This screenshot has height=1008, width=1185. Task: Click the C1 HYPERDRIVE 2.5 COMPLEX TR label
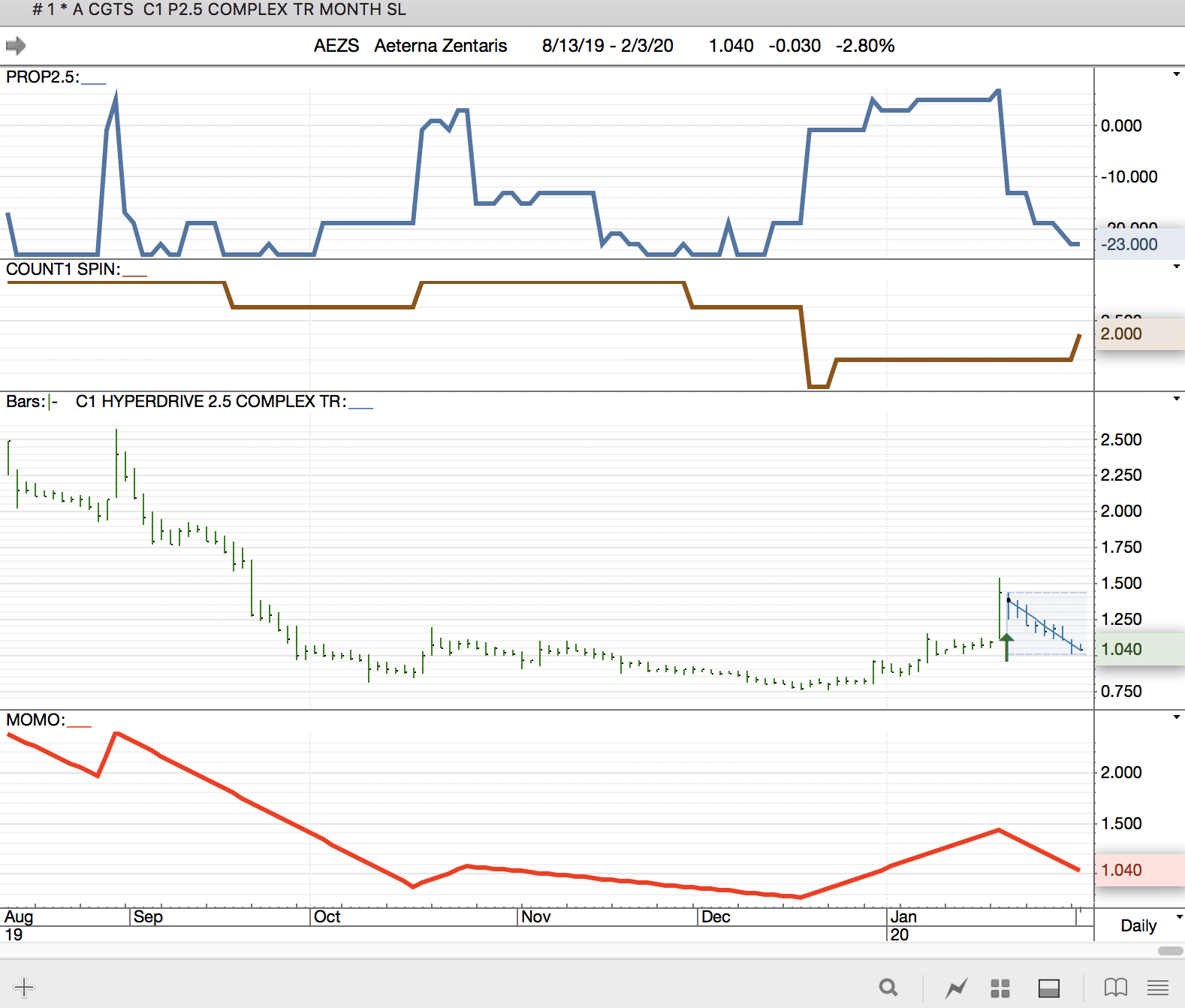(x=211, y=402)
